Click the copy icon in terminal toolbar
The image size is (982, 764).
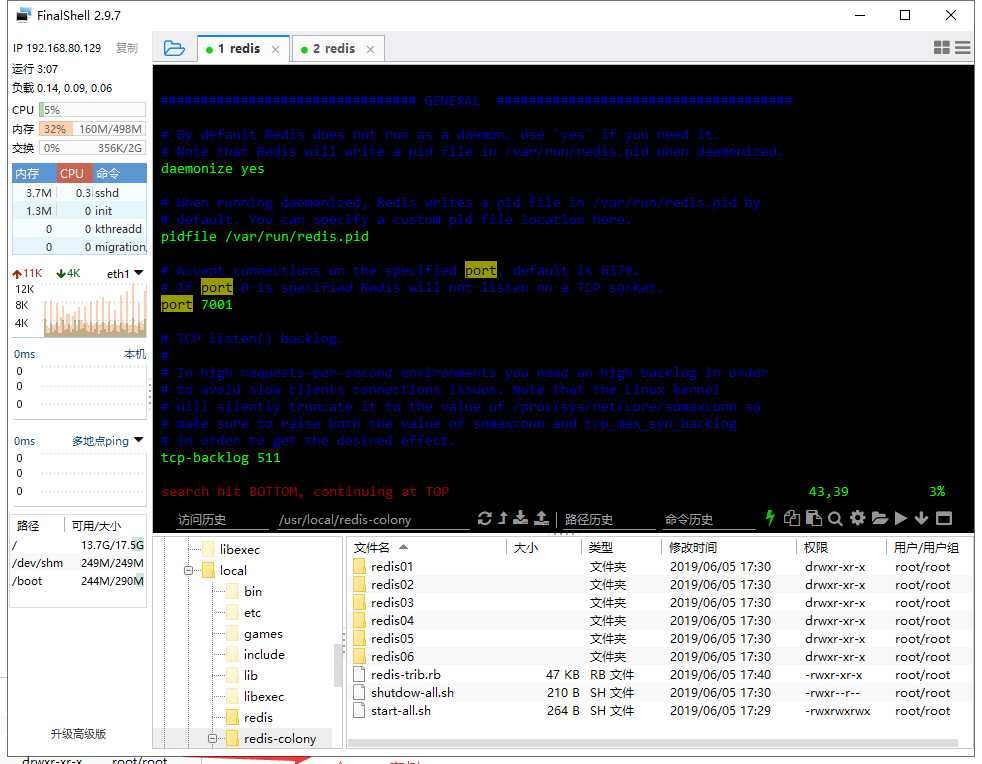tap(792, 518)
